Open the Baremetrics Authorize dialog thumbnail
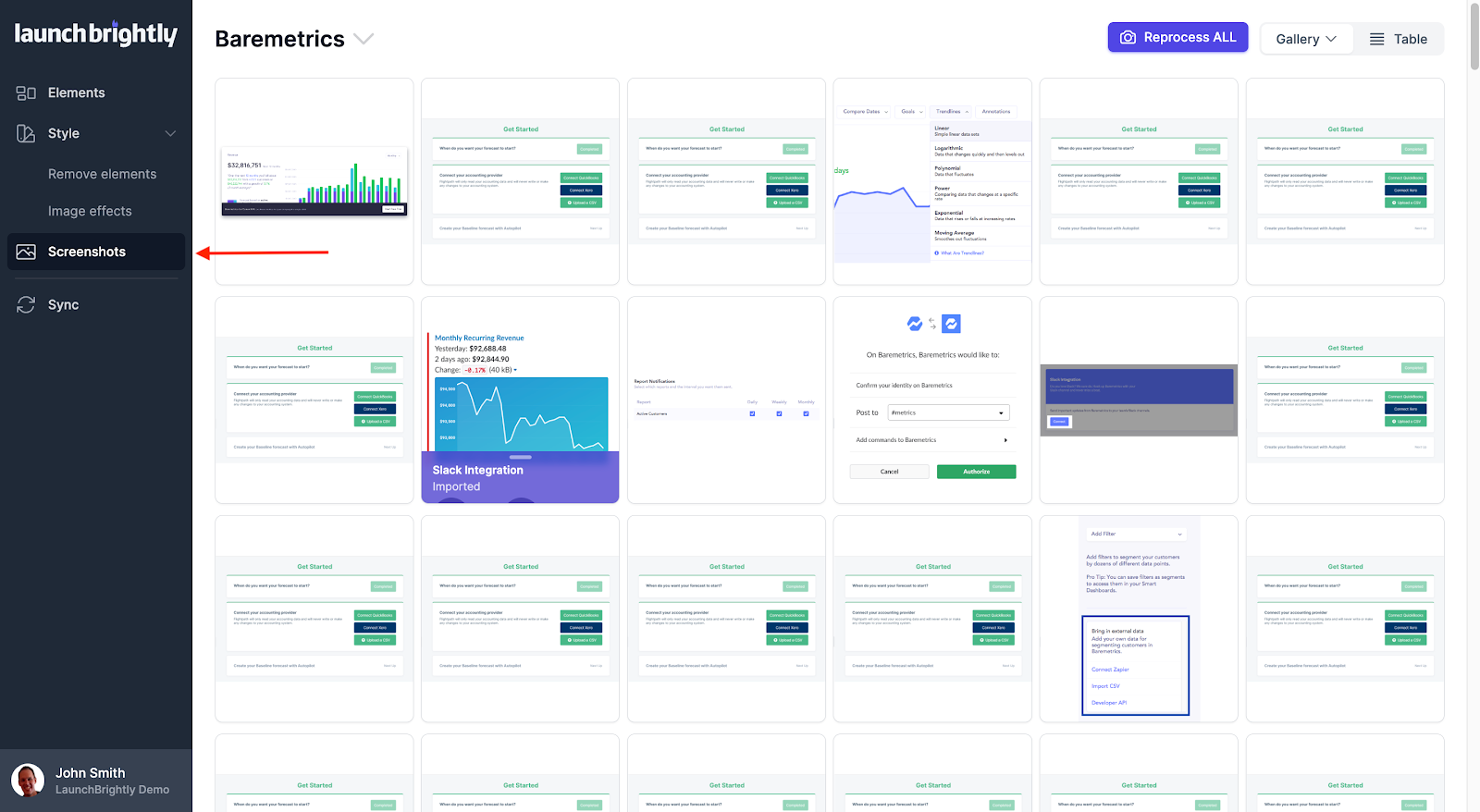 [x=932, y=400]
